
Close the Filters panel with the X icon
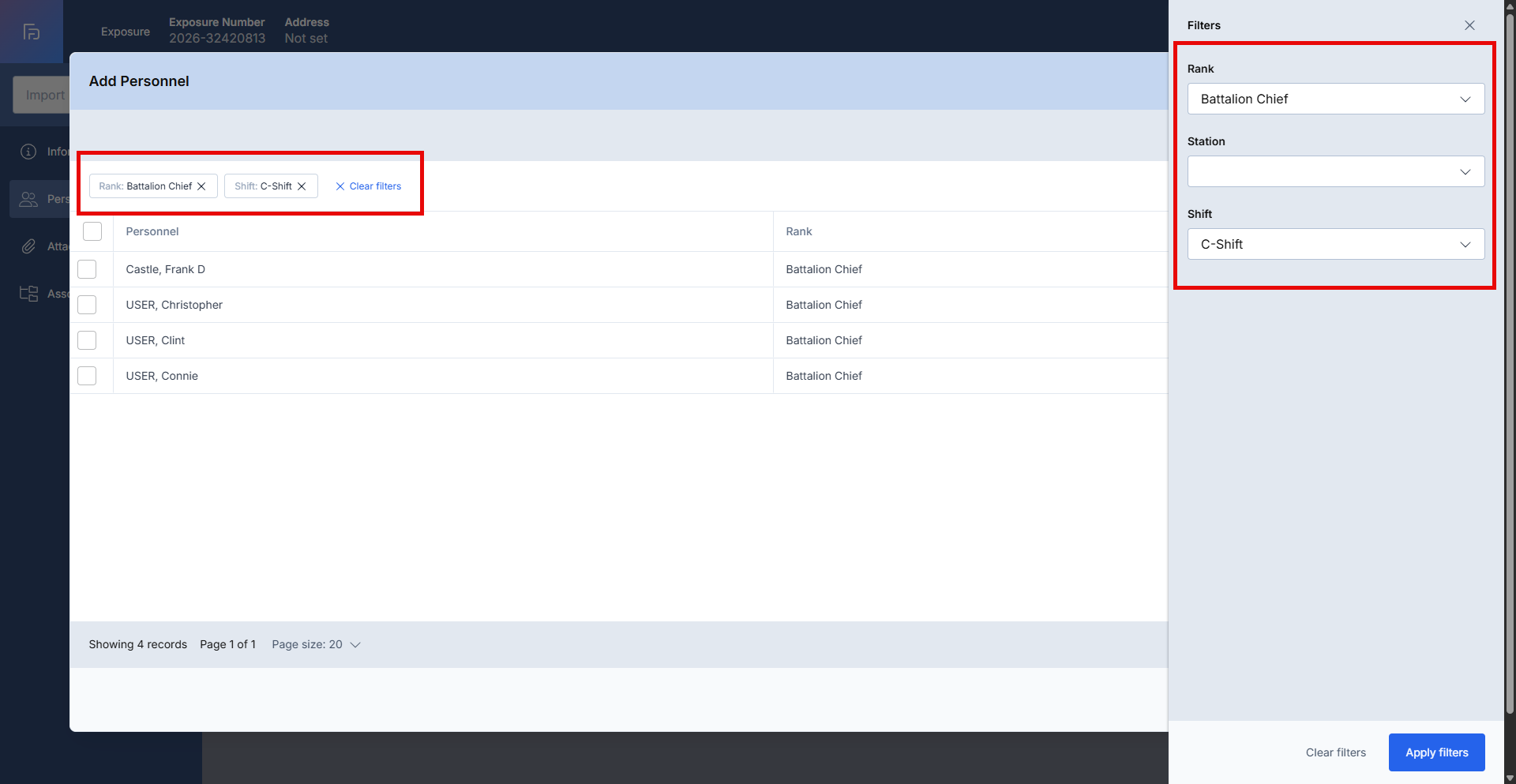point(1469,25)
